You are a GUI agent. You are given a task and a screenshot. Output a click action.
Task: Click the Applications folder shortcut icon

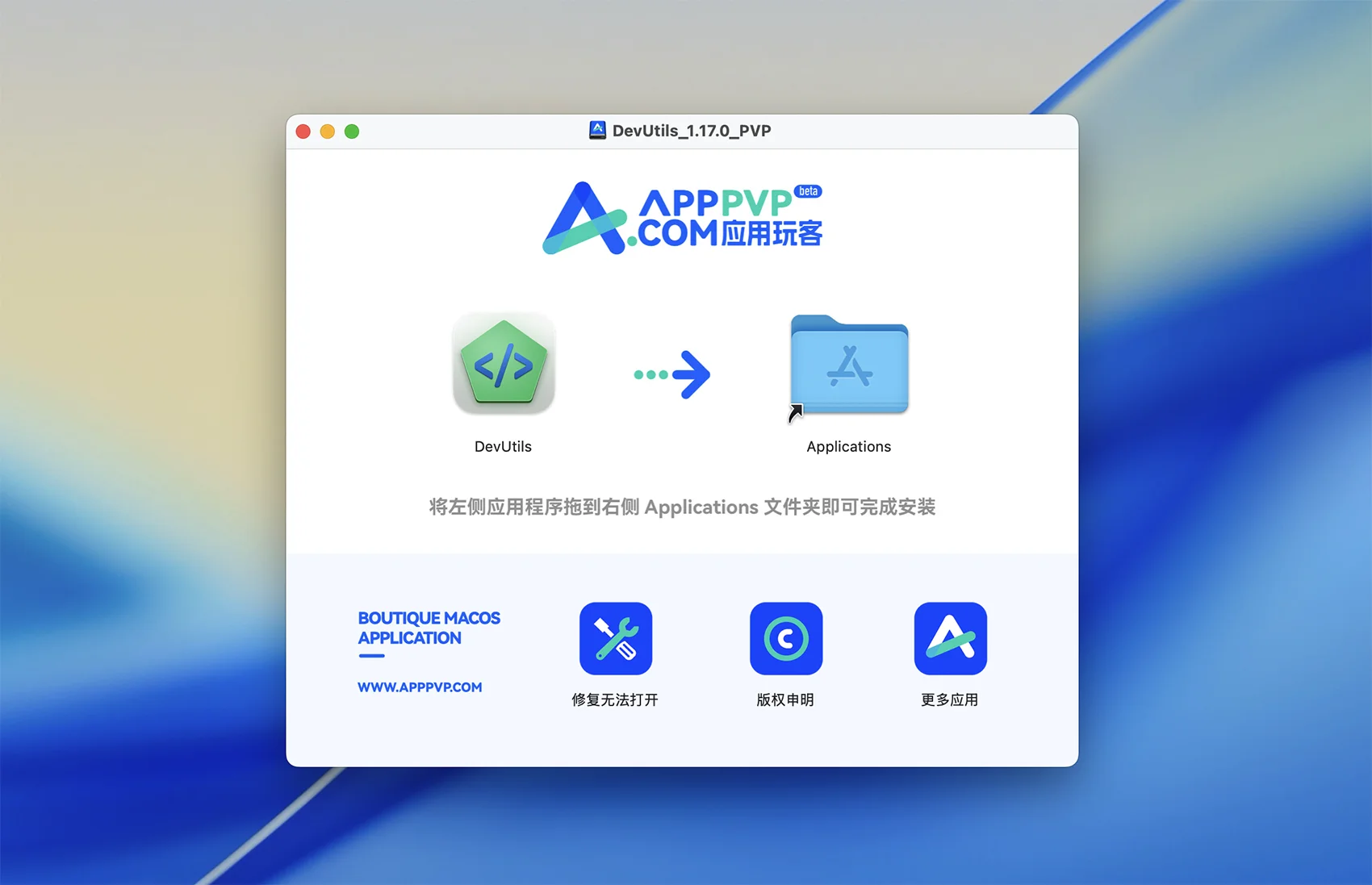coord(849,365)
